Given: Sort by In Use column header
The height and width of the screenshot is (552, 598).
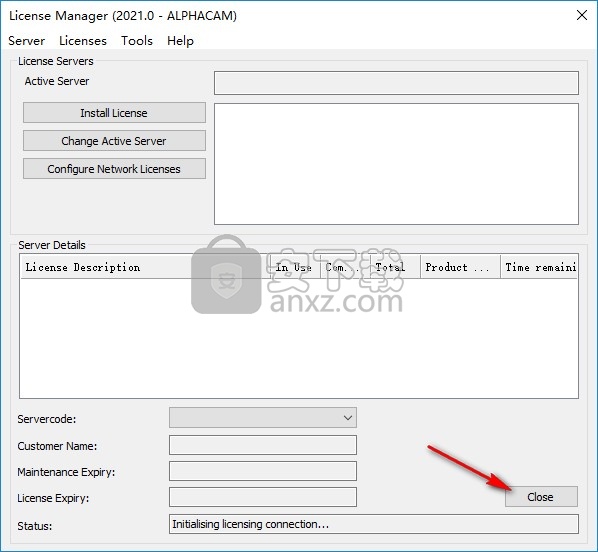Looking at the screenshot, I should pyautogui.click(x=295, y=267).
